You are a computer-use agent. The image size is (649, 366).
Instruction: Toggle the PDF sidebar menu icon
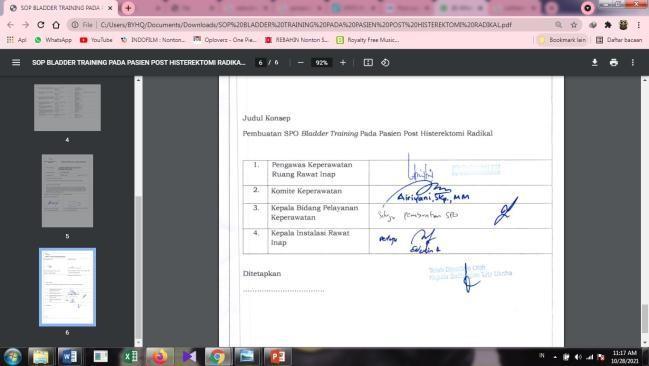pos(16,63)
